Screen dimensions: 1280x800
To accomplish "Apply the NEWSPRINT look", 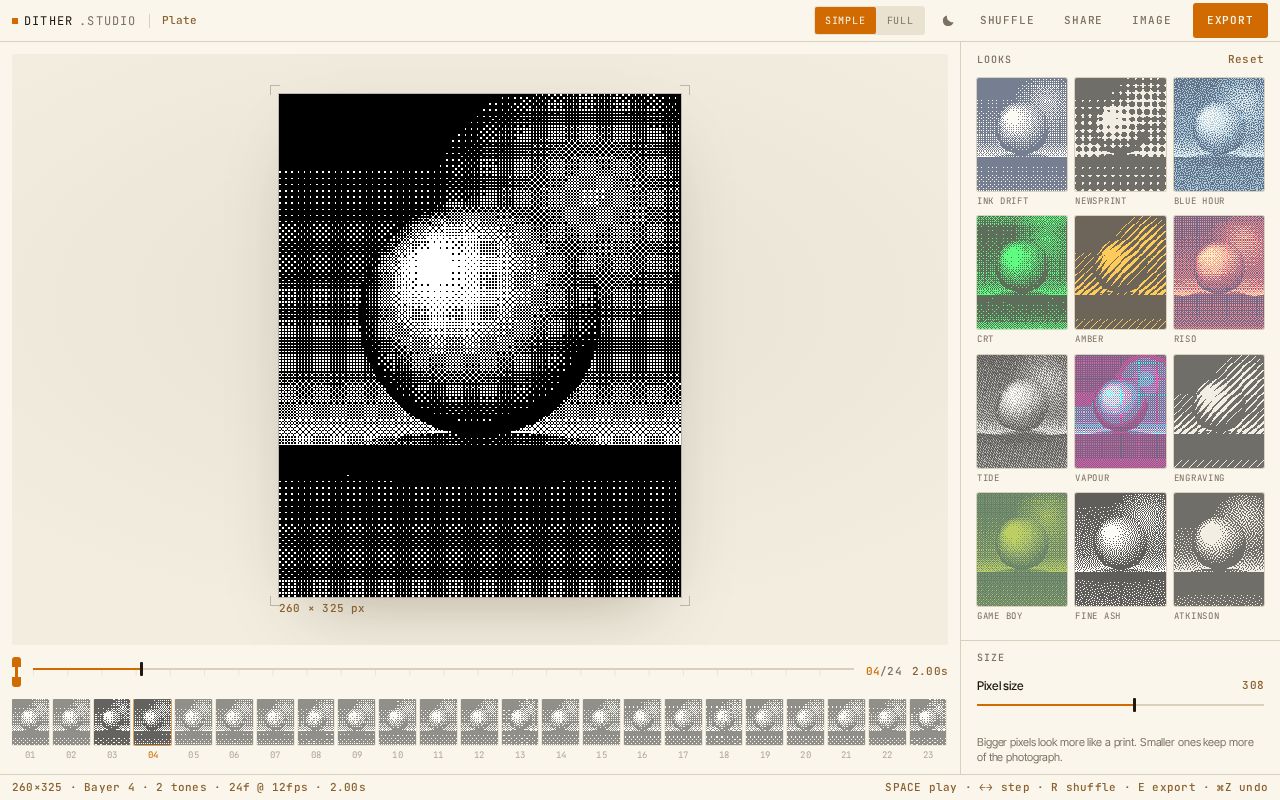I will tap(1120, 134).
